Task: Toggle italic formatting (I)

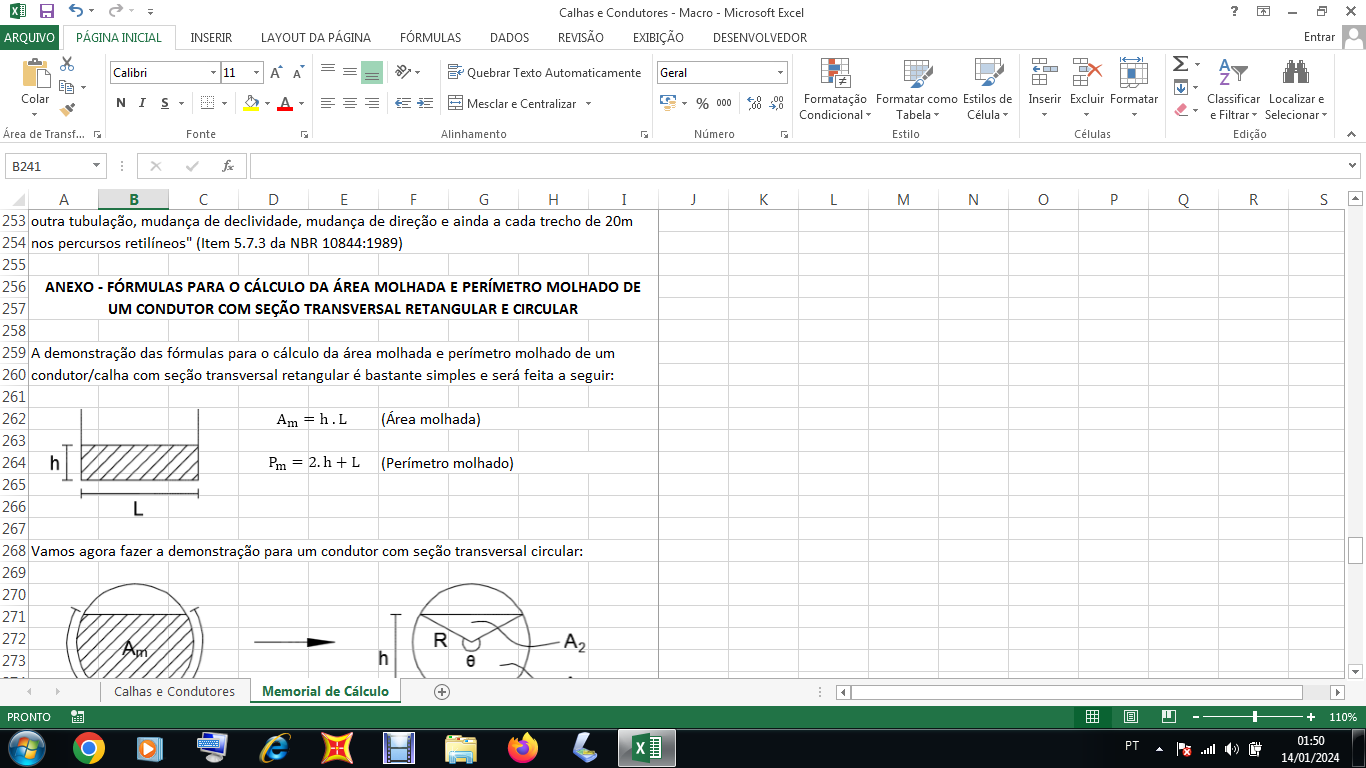Action: (x=143, y=103)
